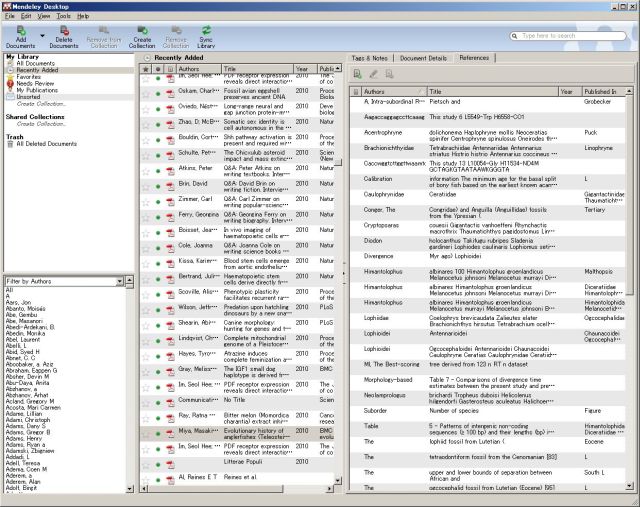Select Acentrophryne reference row
The width and height of the screenshot is (640, 507).
tap(487, 136)
